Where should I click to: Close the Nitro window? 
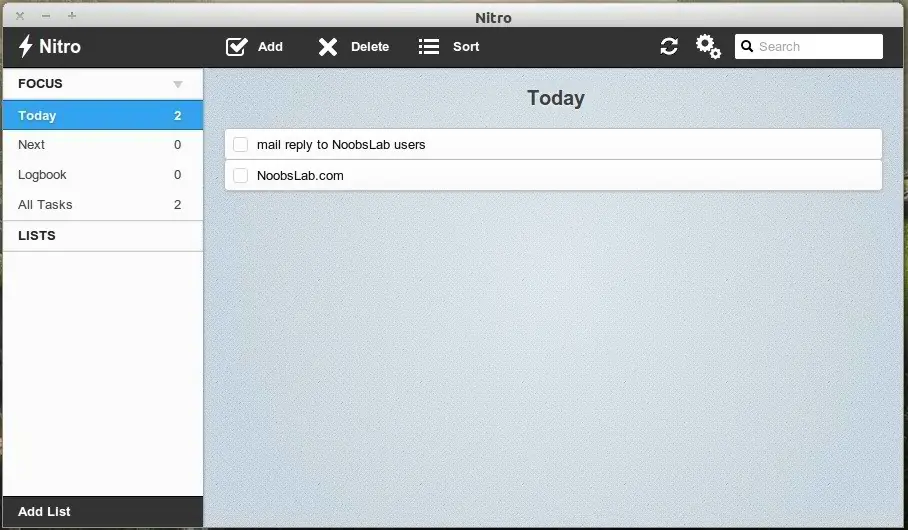point(20,16)
